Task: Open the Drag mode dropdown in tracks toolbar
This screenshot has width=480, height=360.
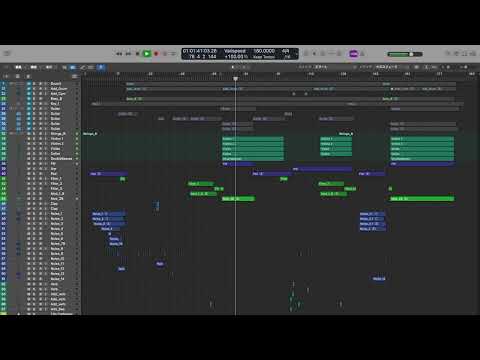Action: pos(387,67)
